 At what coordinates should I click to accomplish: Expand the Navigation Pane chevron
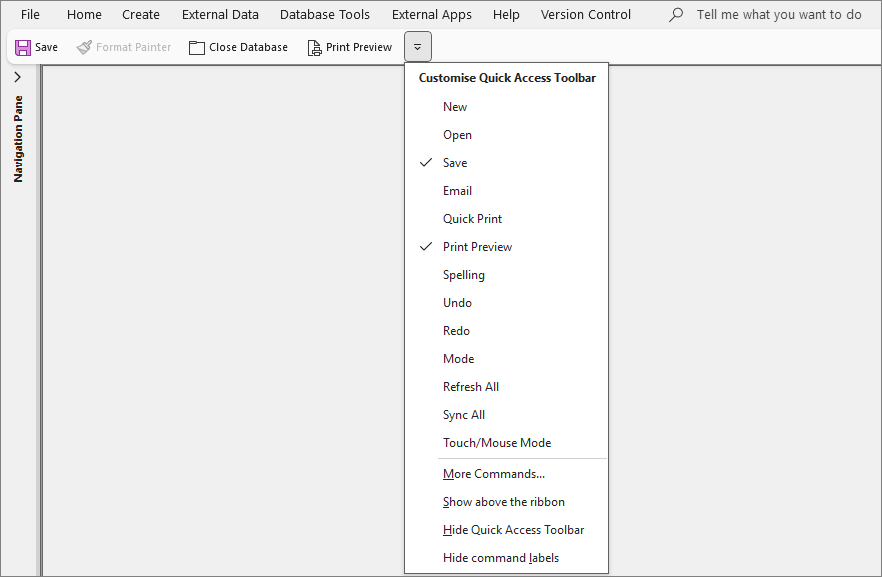click(x=17, y=77)
